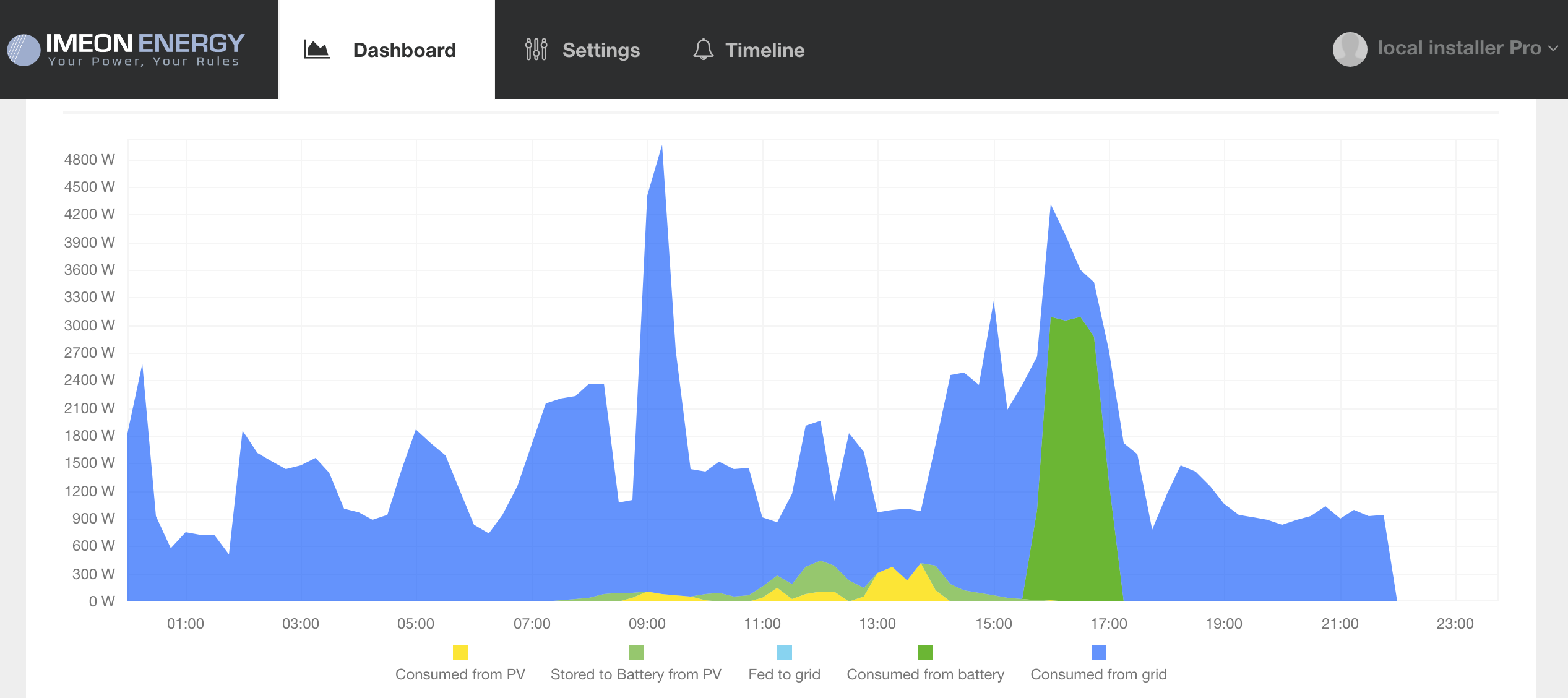This screenshot has width=1568, height=698.
Task: Toggle Stored to Battery from PV swatch
Action: tap(635, 652)
